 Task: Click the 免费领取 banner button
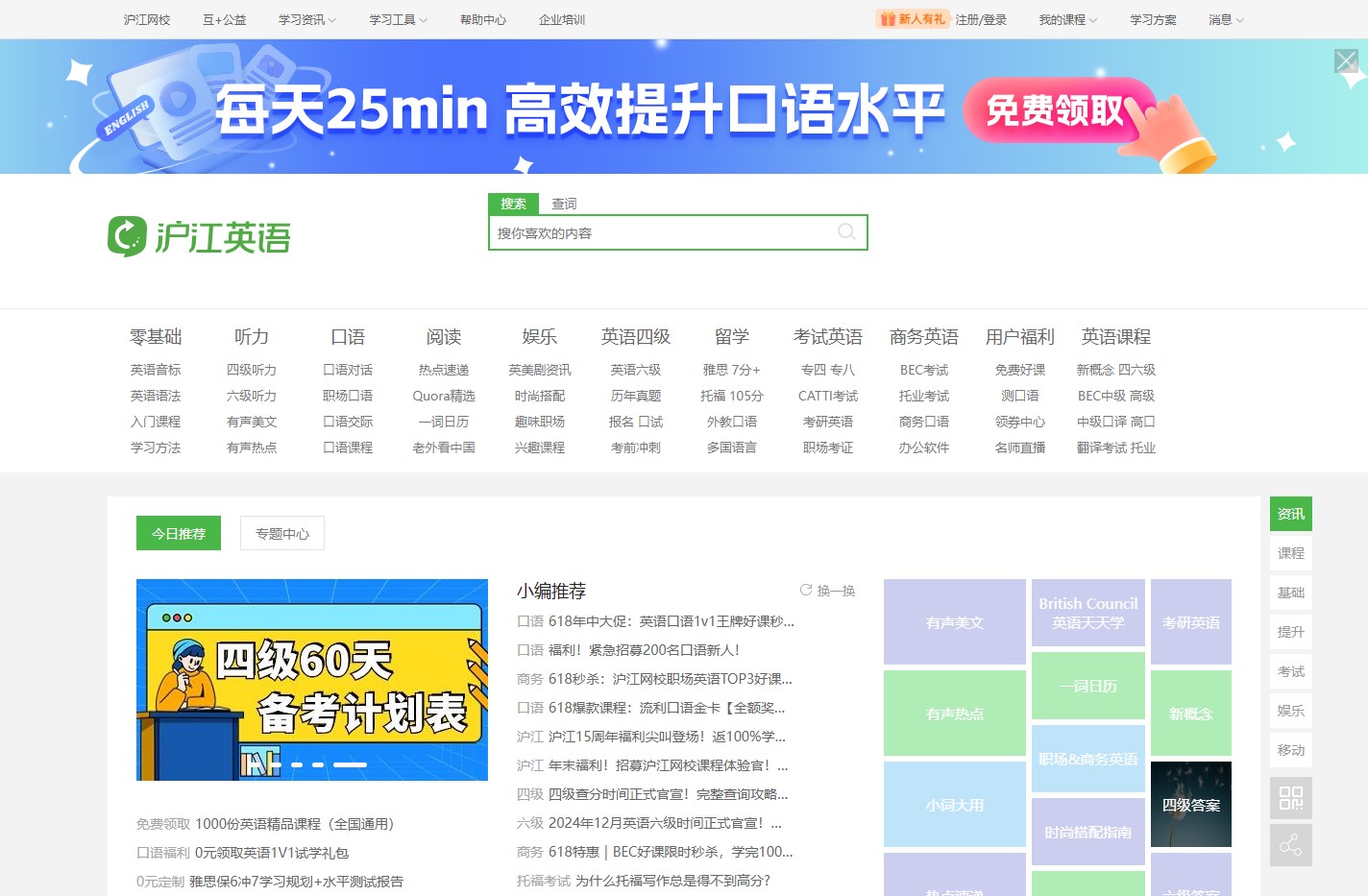tap(1057, 110)
